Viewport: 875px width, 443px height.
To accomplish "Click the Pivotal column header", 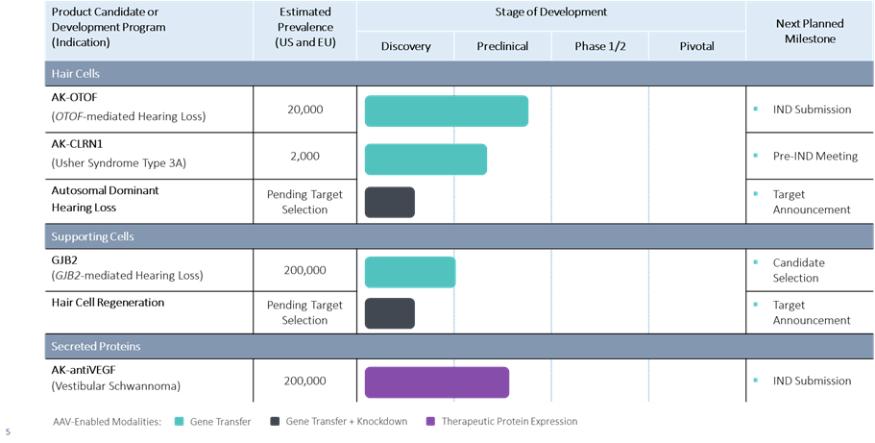I will click(696, 47).
